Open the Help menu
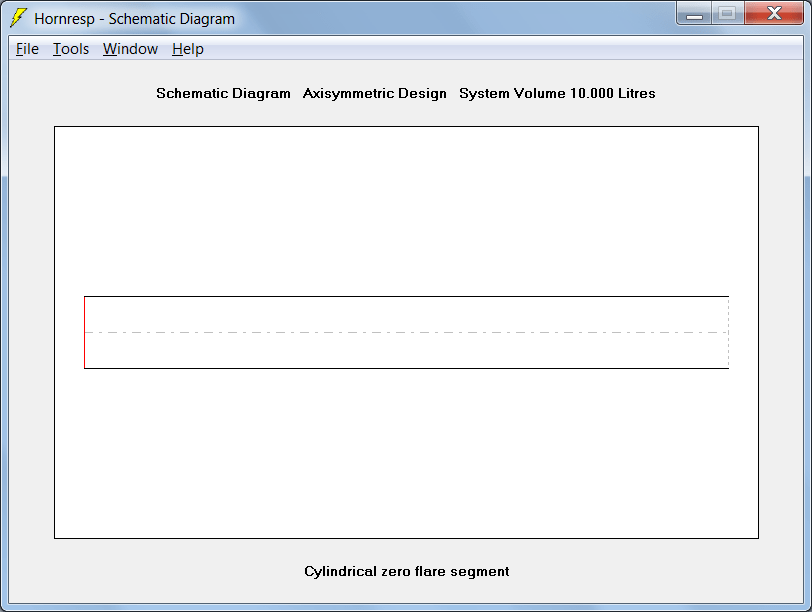Viewport: 812px width, 612px height. click(x=187, y=49)
